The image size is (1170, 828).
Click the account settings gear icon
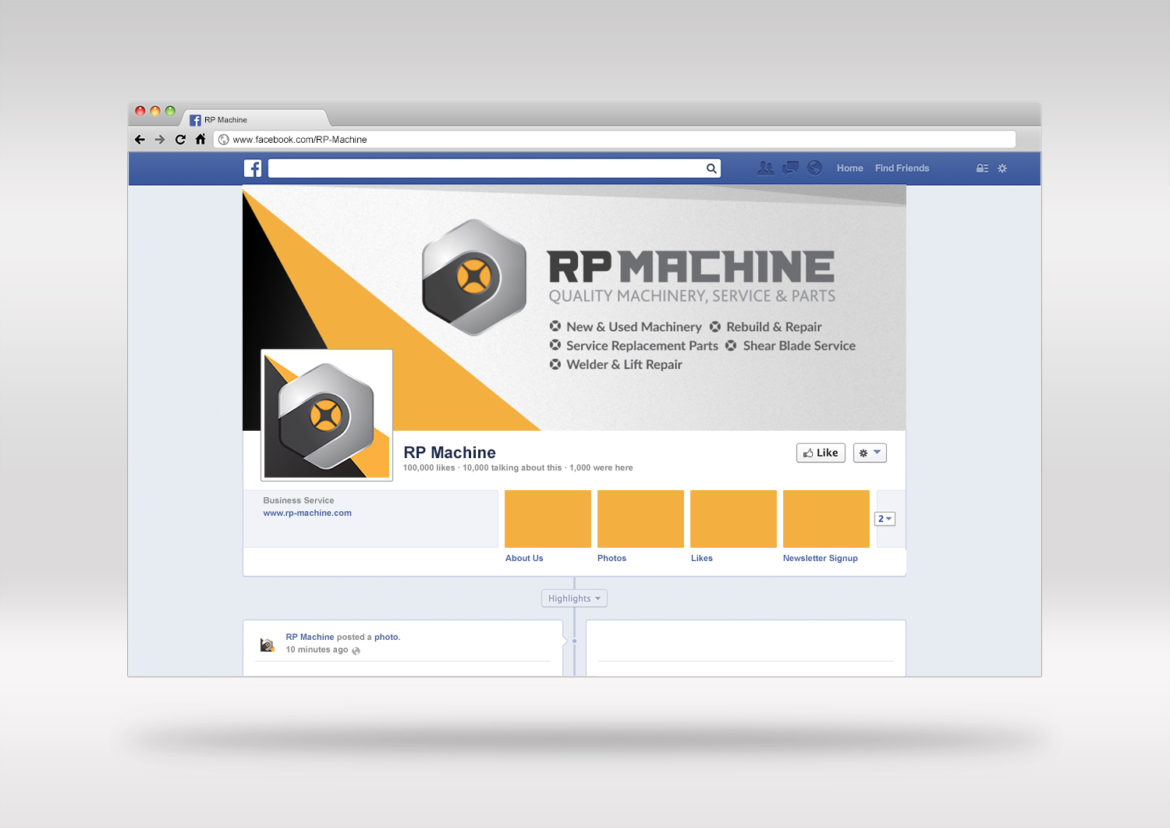point(1002,168)
